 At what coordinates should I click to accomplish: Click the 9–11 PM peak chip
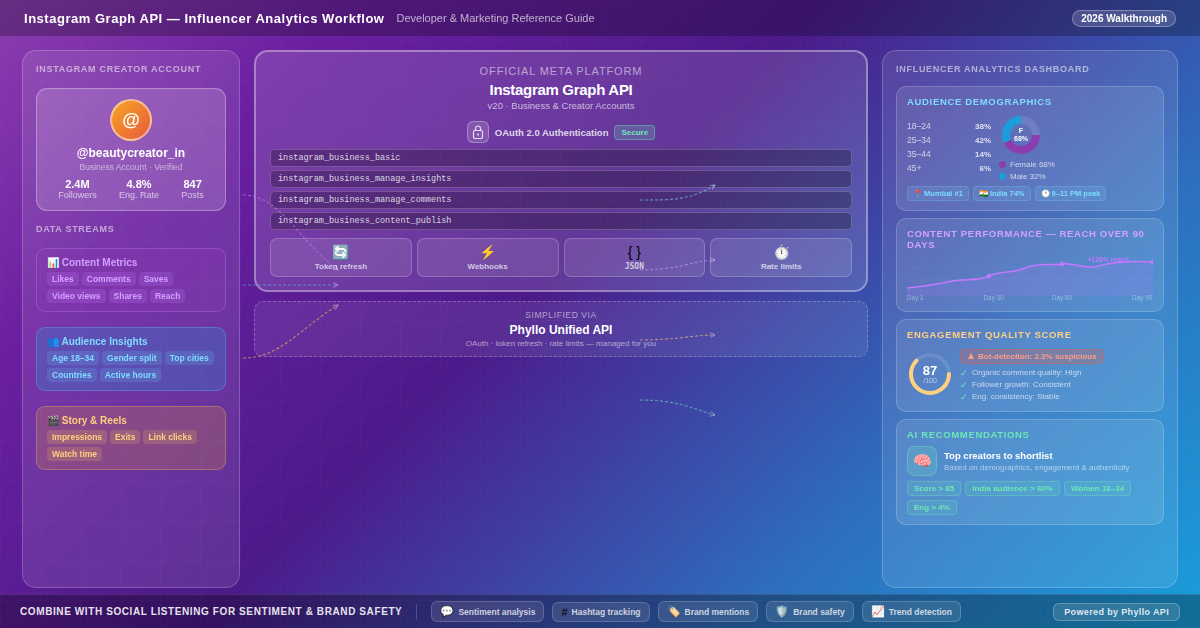pyautogui.click(x=1070, y=193)
